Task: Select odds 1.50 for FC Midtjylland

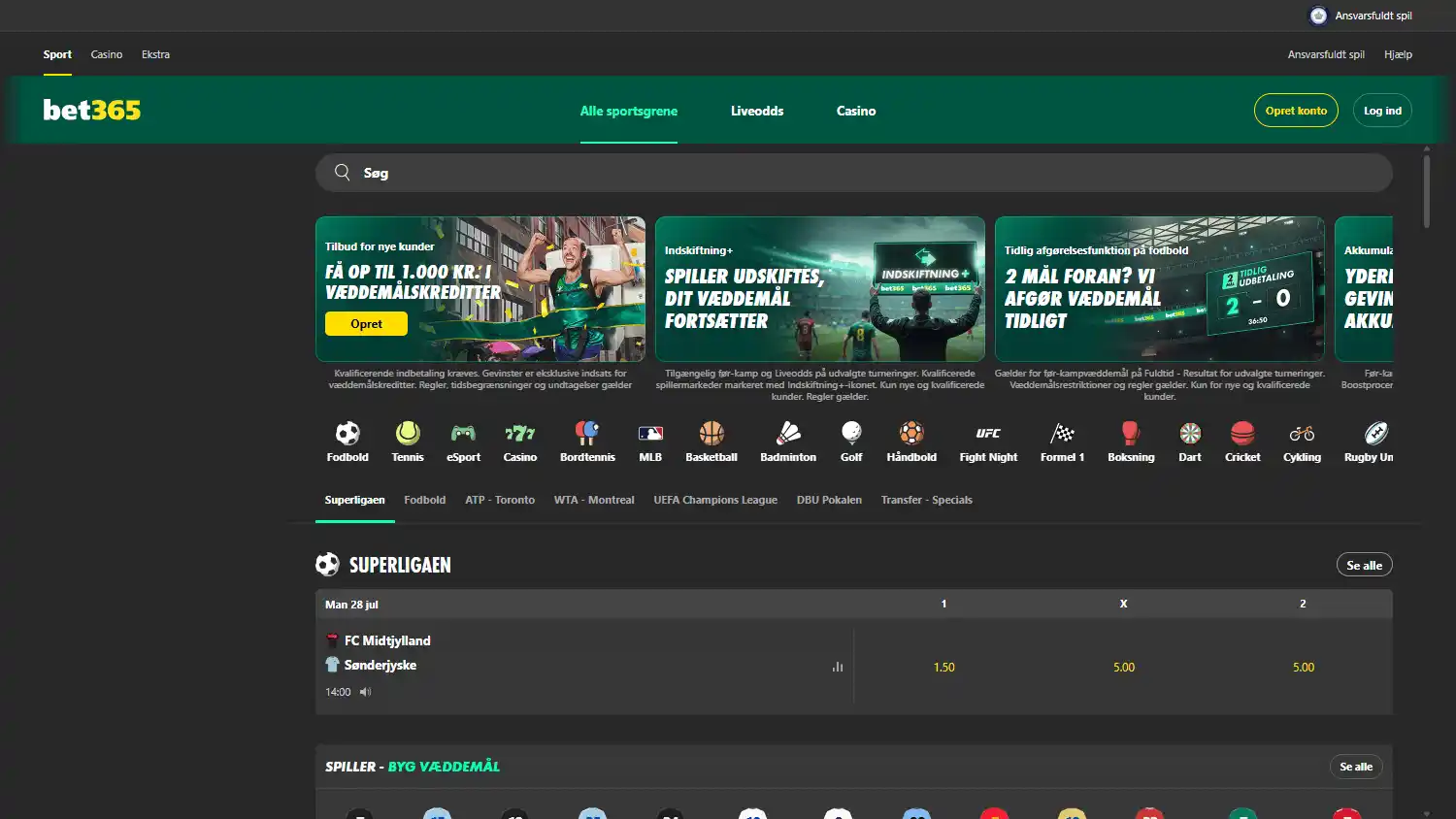Action: pyautogui.click(x=943, y=667)
